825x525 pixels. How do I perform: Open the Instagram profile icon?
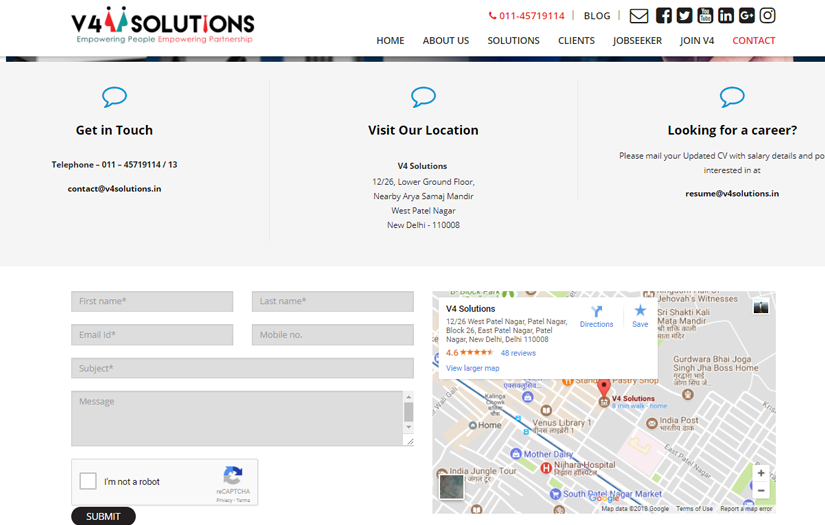(x=767, y=16)
